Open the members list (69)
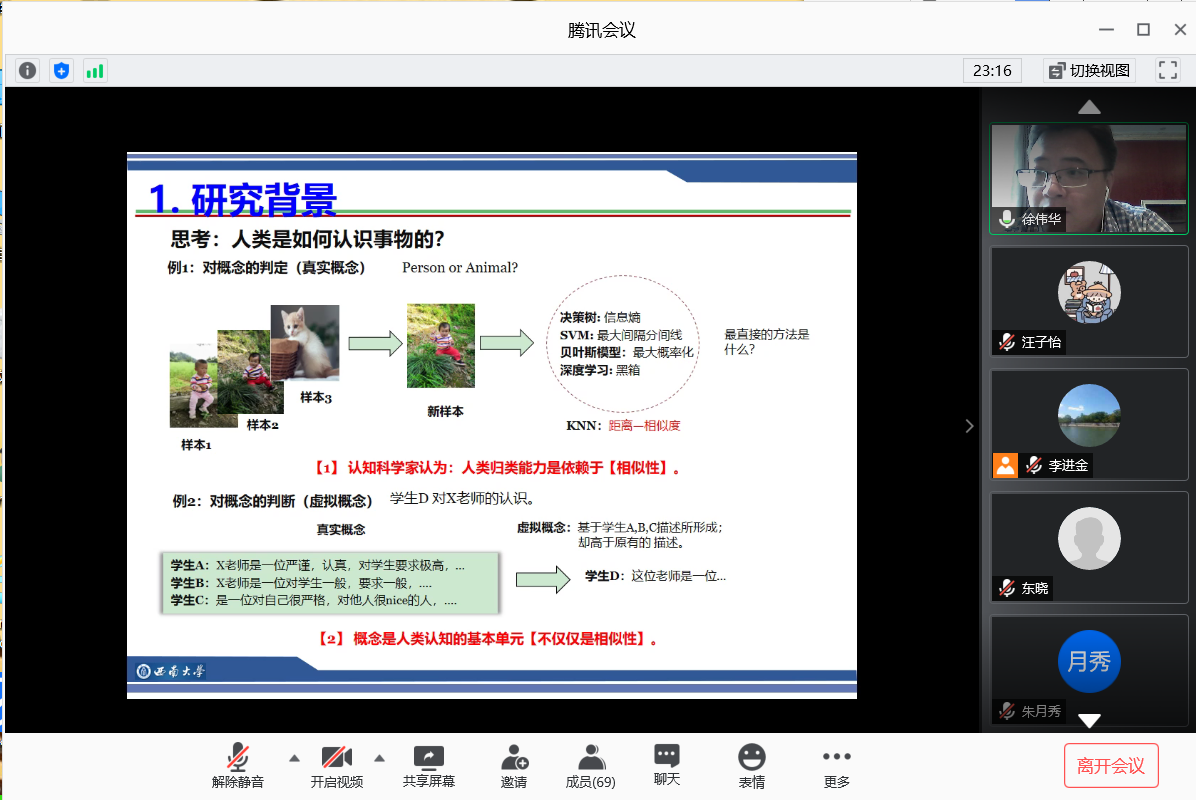Screen dimensions: 1196x800 pos(591,766)
